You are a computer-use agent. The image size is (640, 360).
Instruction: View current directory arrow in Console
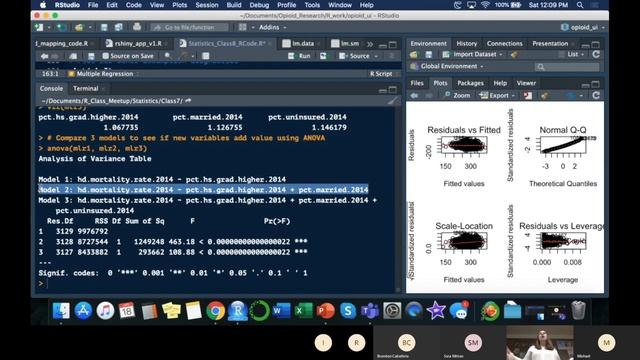(x=188, y=100)
